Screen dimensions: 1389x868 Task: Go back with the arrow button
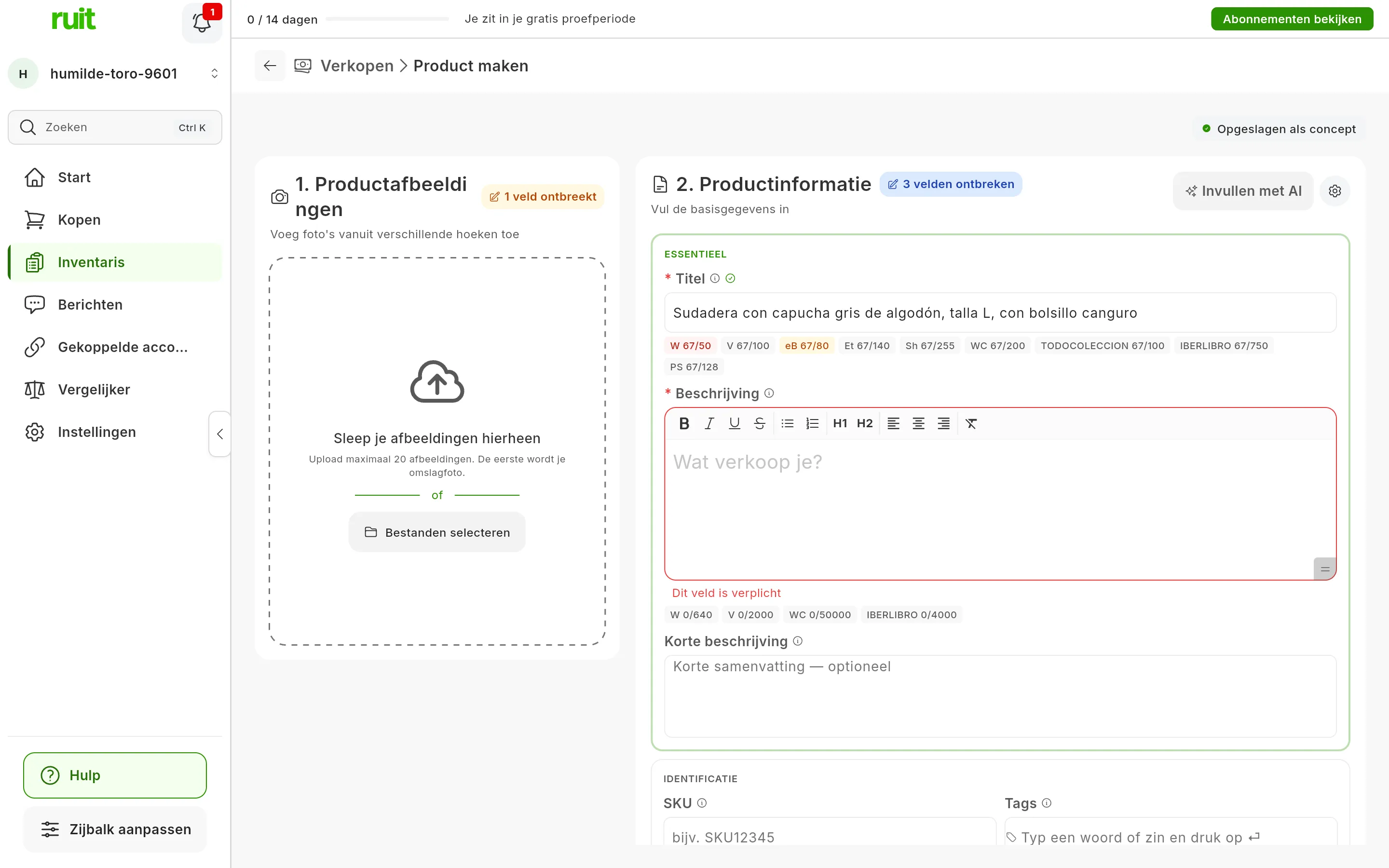coord(270,66)
